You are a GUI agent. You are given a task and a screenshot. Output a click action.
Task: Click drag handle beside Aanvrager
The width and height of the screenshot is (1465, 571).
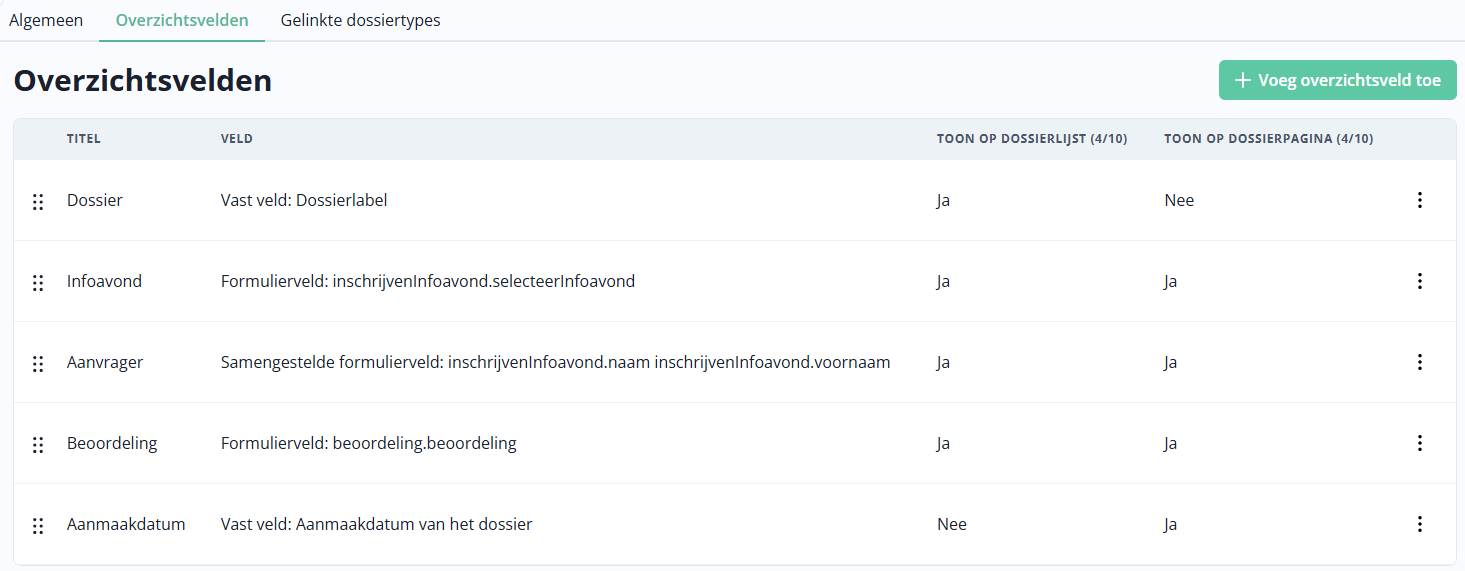click(x=38, y=364)
